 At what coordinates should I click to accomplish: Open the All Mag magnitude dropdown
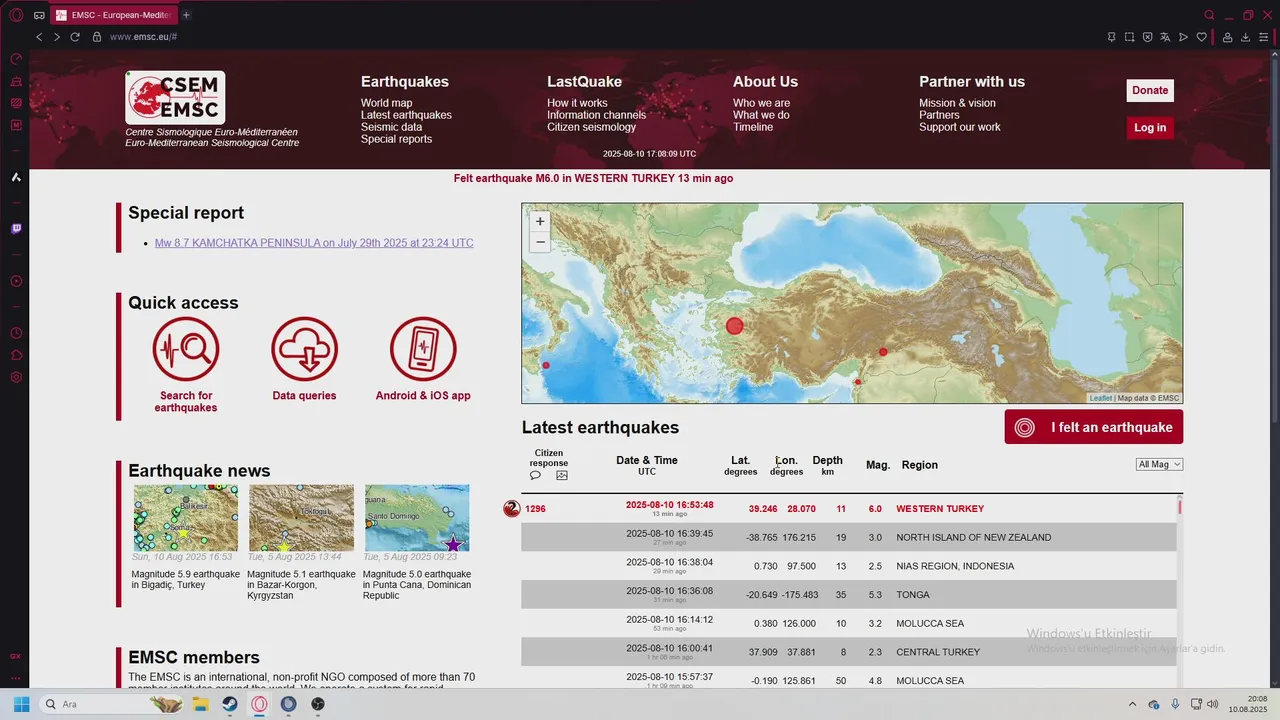1160,464
